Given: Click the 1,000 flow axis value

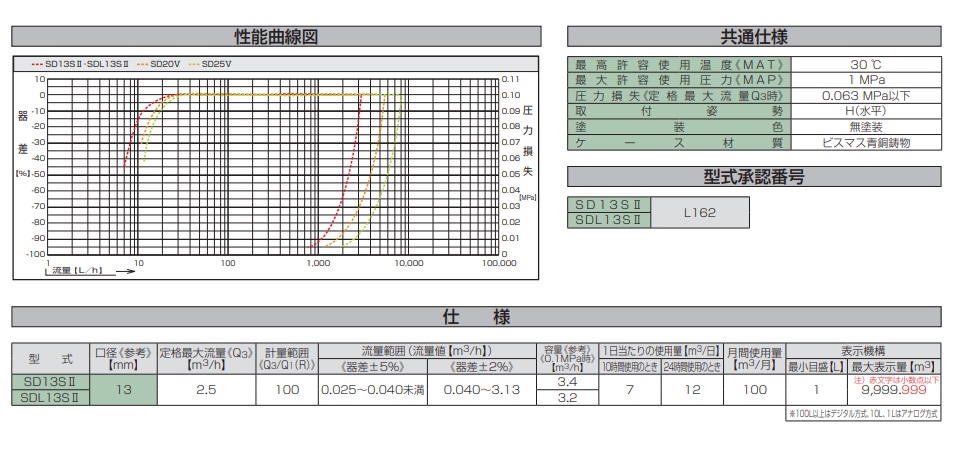Looking at the screenshot, I should click(318, 263).
